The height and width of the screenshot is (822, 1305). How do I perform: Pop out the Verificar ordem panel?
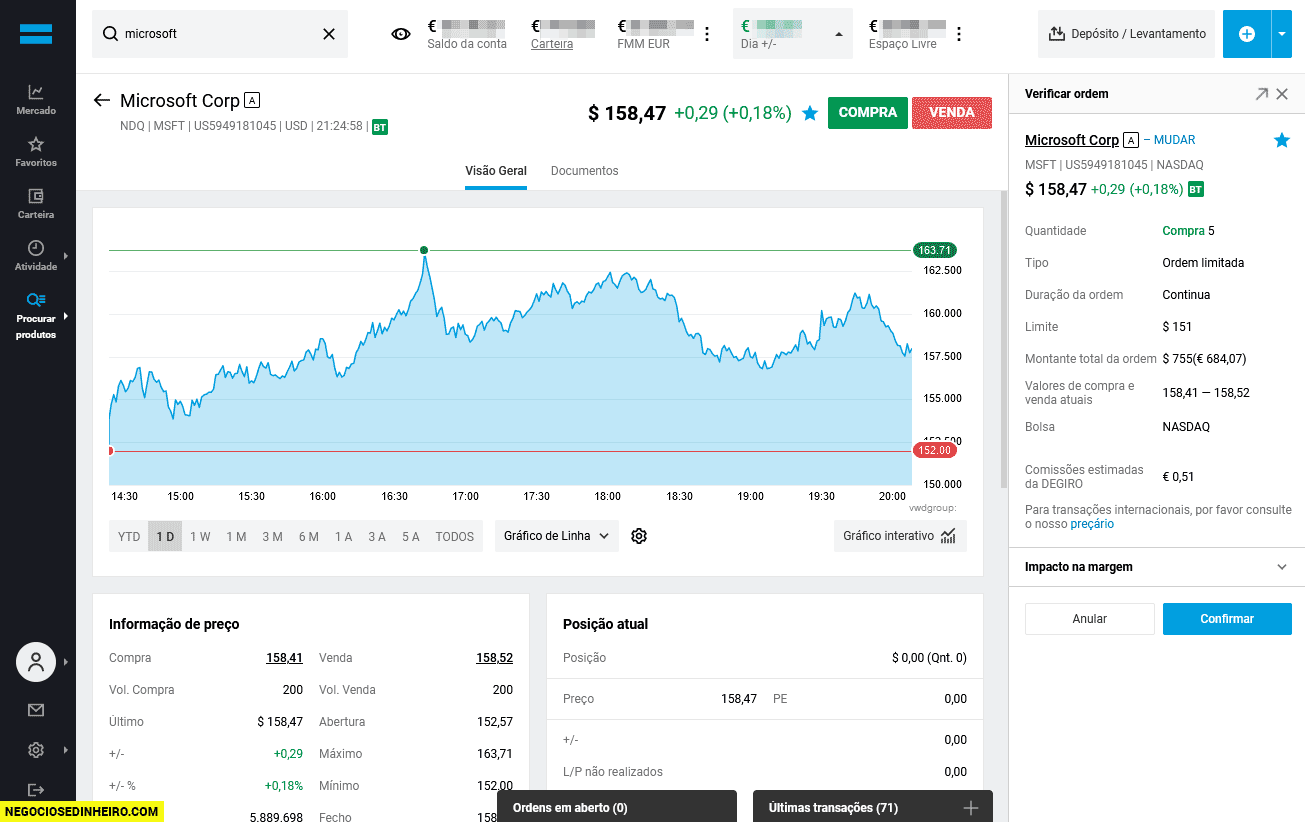pyautogui.click(x=1261, y=94)
